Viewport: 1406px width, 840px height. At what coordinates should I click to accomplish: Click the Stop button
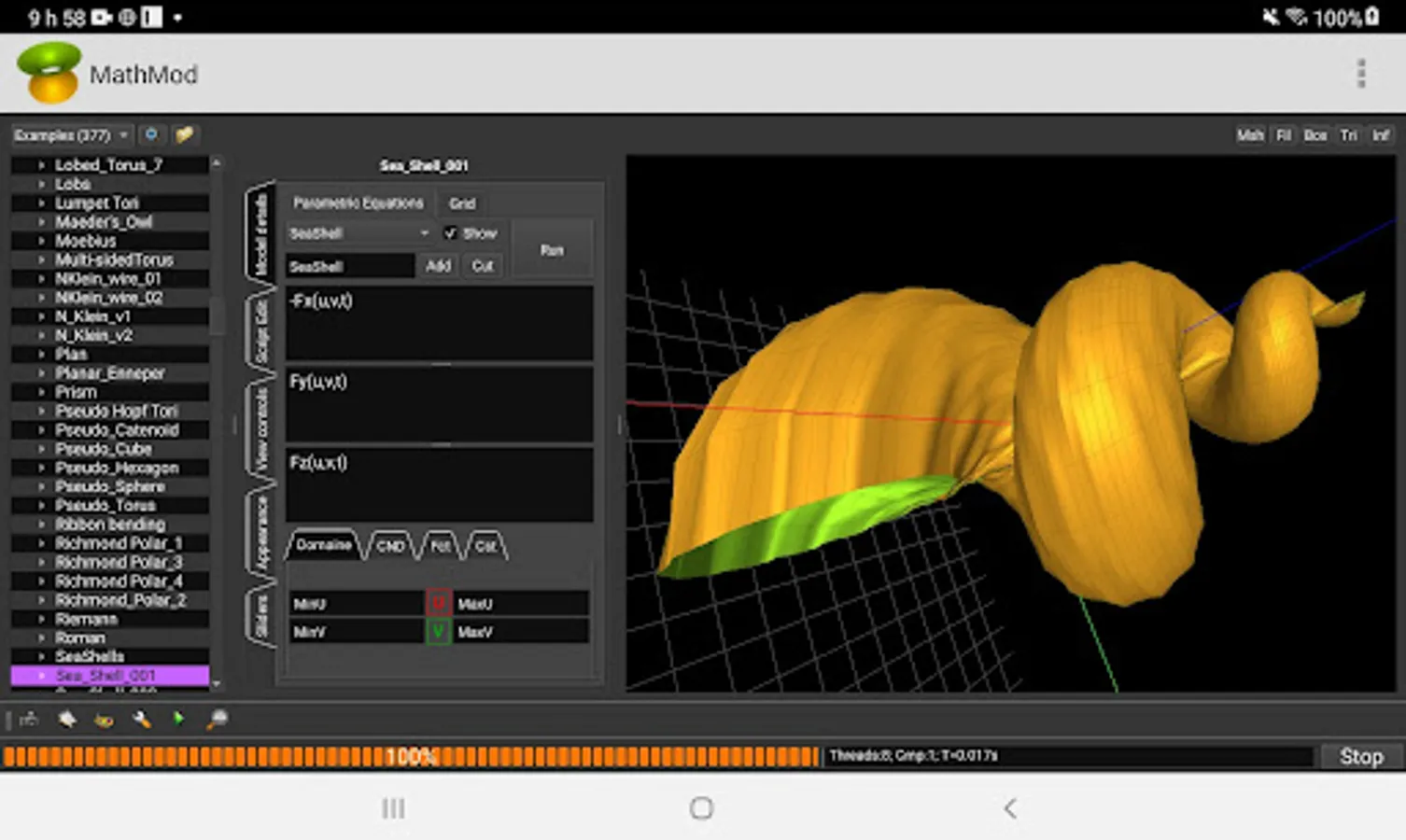click(x=1360, y=757)
